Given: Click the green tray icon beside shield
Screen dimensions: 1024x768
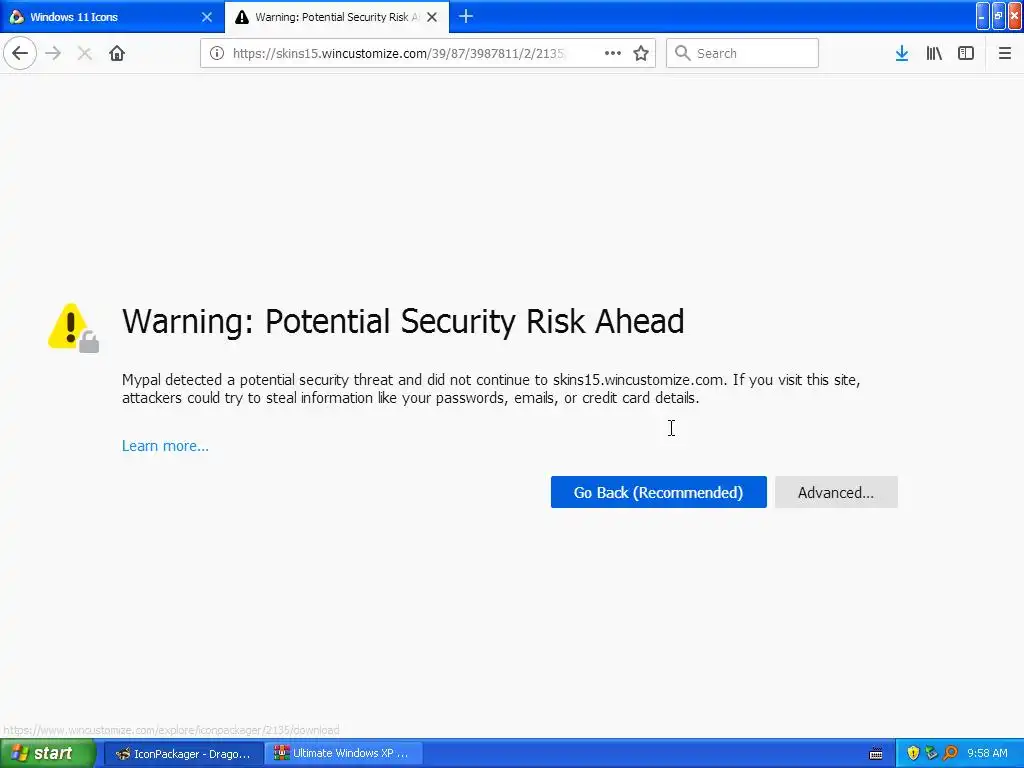Looking at the screenshot, I should (931, 754).
